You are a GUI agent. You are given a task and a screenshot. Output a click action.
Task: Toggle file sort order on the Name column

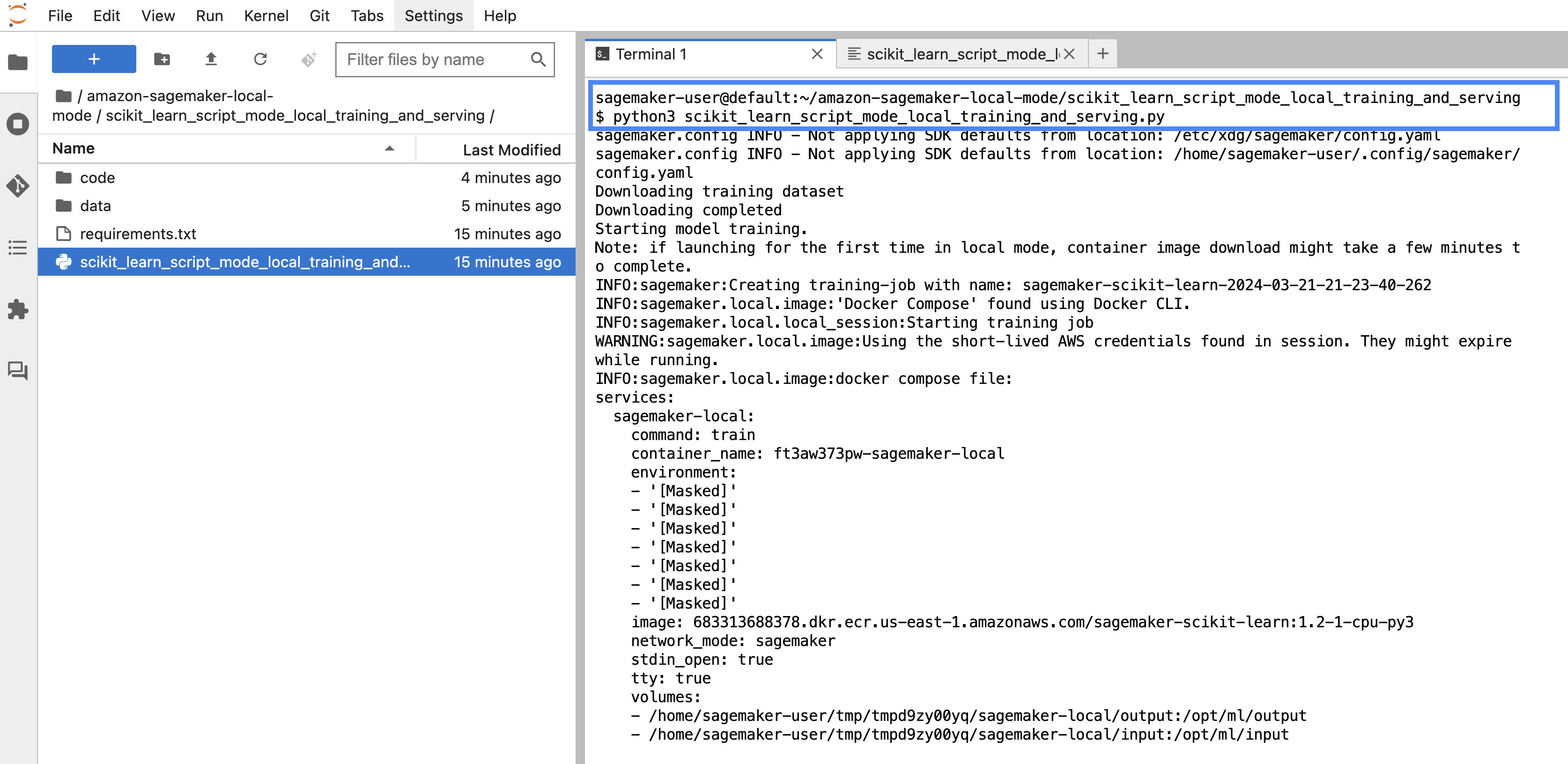tap(73, 148)
